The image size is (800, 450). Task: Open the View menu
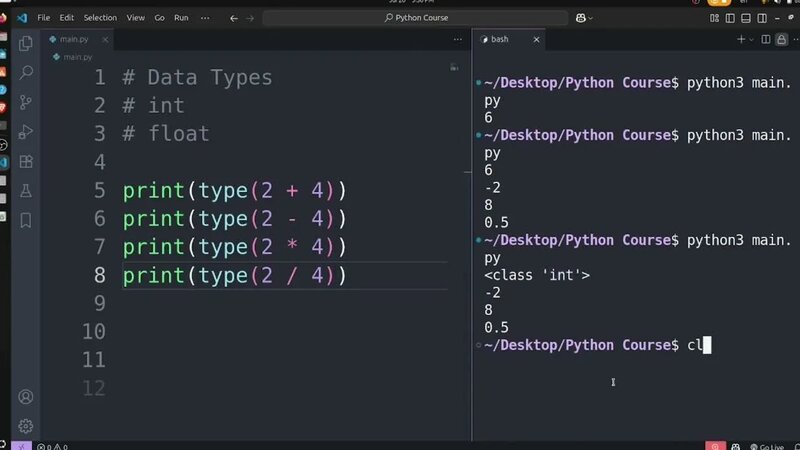pos(136,18)
